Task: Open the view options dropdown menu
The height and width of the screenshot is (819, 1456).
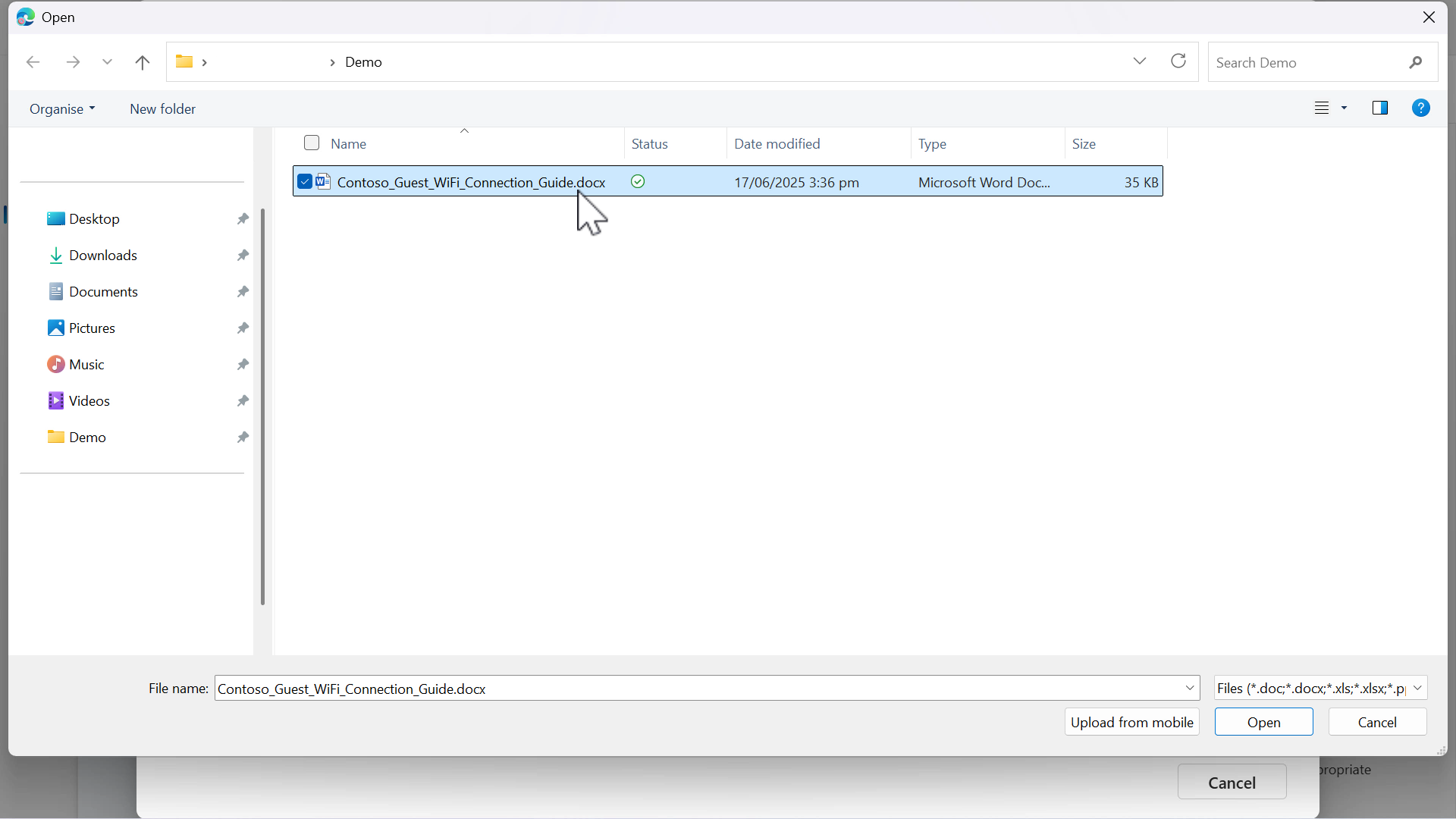Action: pyautogui.click(x=1344, y=108)
